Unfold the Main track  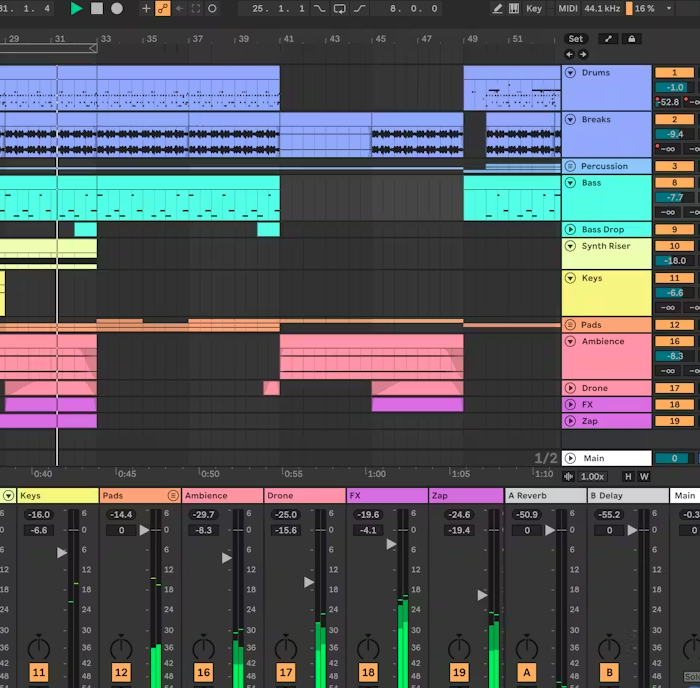tap(571, 459)
